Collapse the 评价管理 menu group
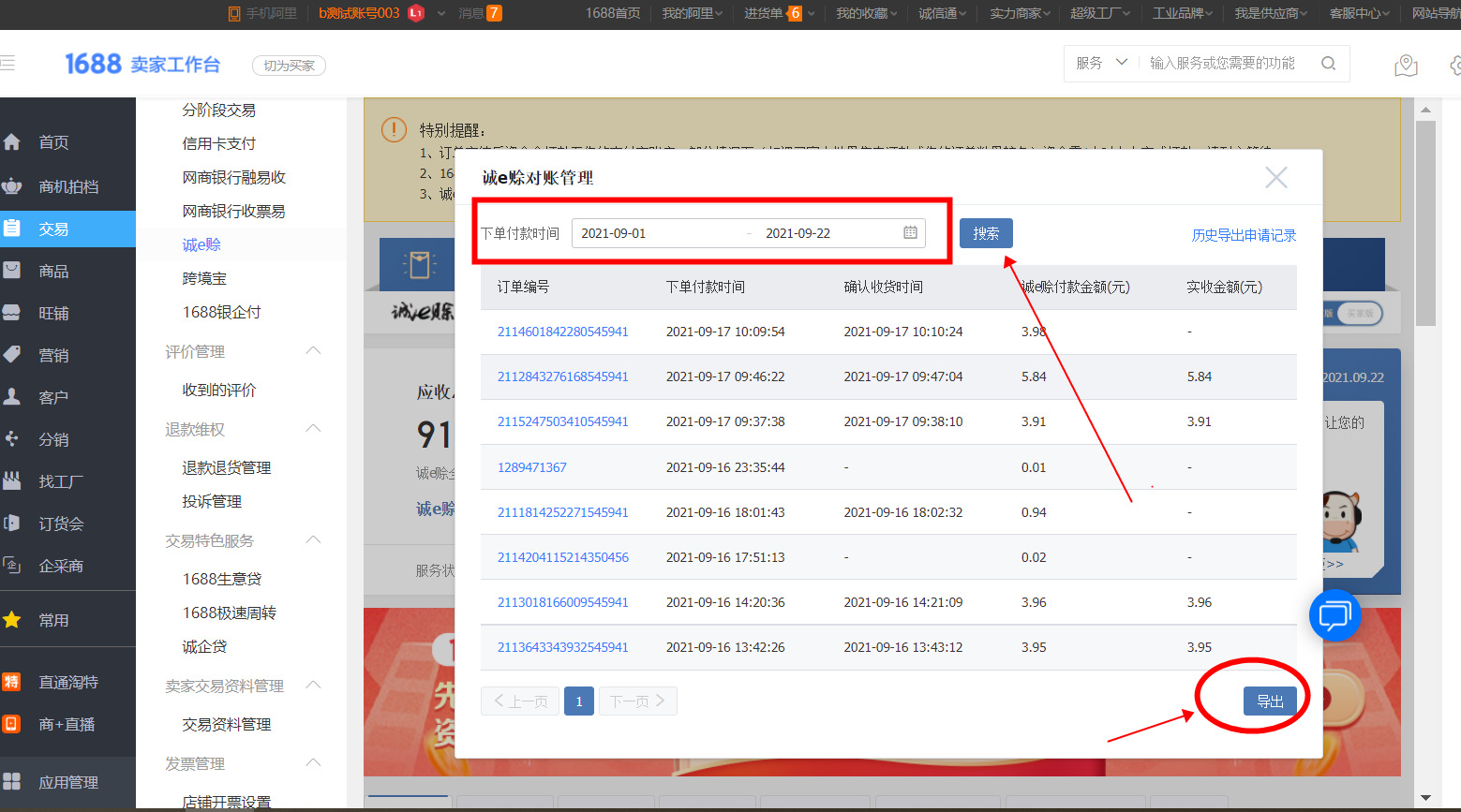 [x=314, y=351]
